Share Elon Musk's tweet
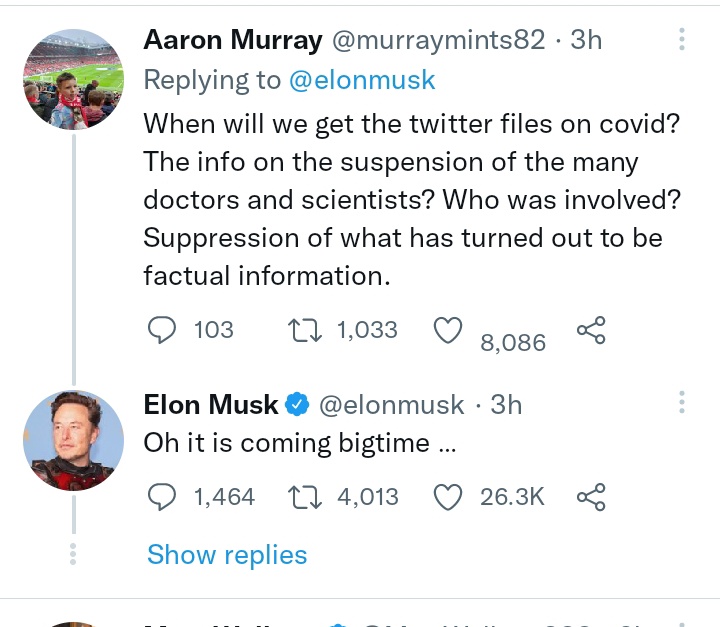Image resolution: width=720 pixels, height=627 pixels. pos(591,496)
